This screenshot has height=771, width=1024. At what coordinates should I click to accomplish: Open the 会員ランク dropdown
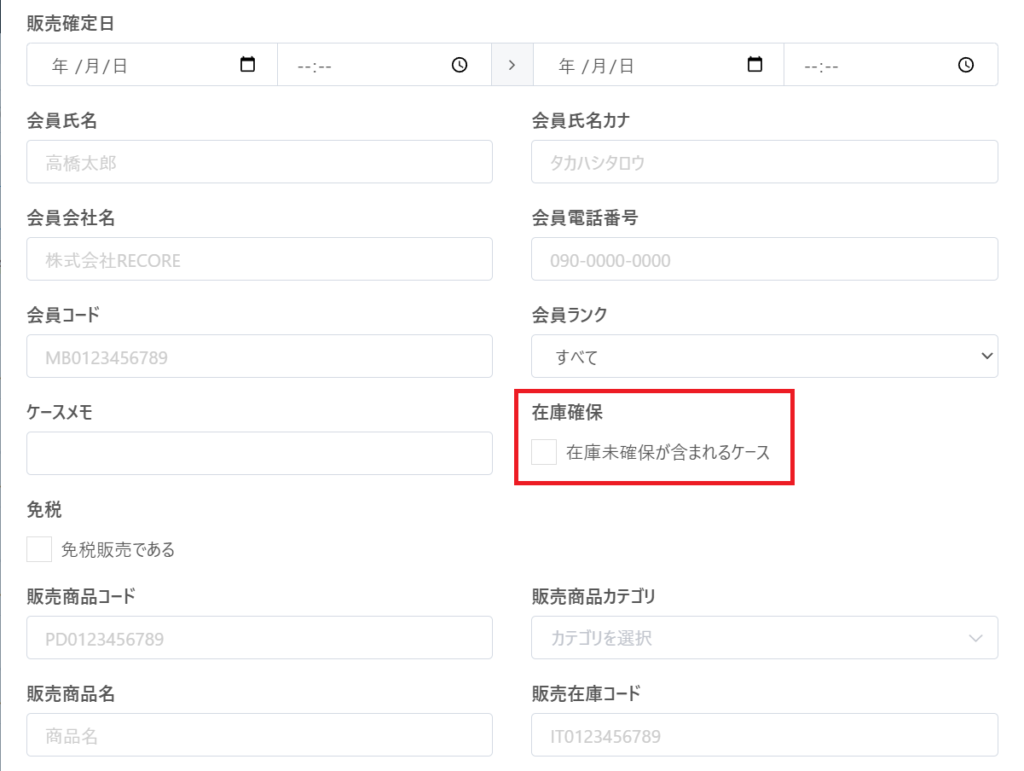point(764,356)
